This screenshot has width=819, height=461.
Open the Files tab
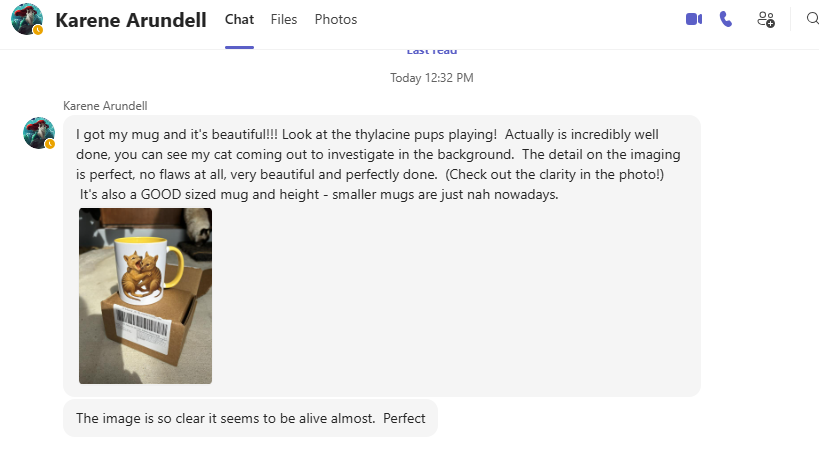tap(284, 19)
